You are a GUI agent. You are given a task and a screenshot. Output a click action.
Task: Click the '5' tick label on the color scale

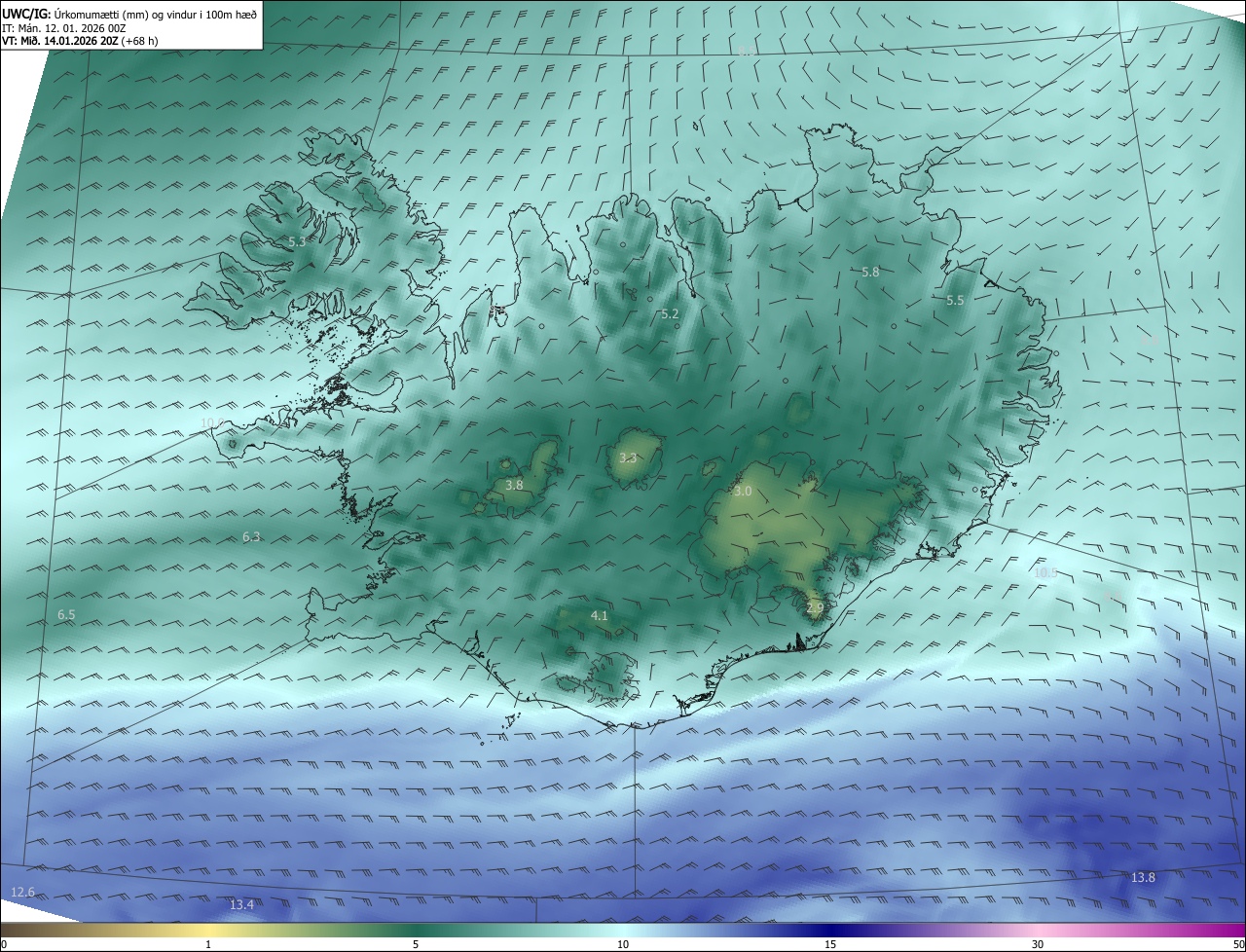pyautogui.click(x=416, y=944)
